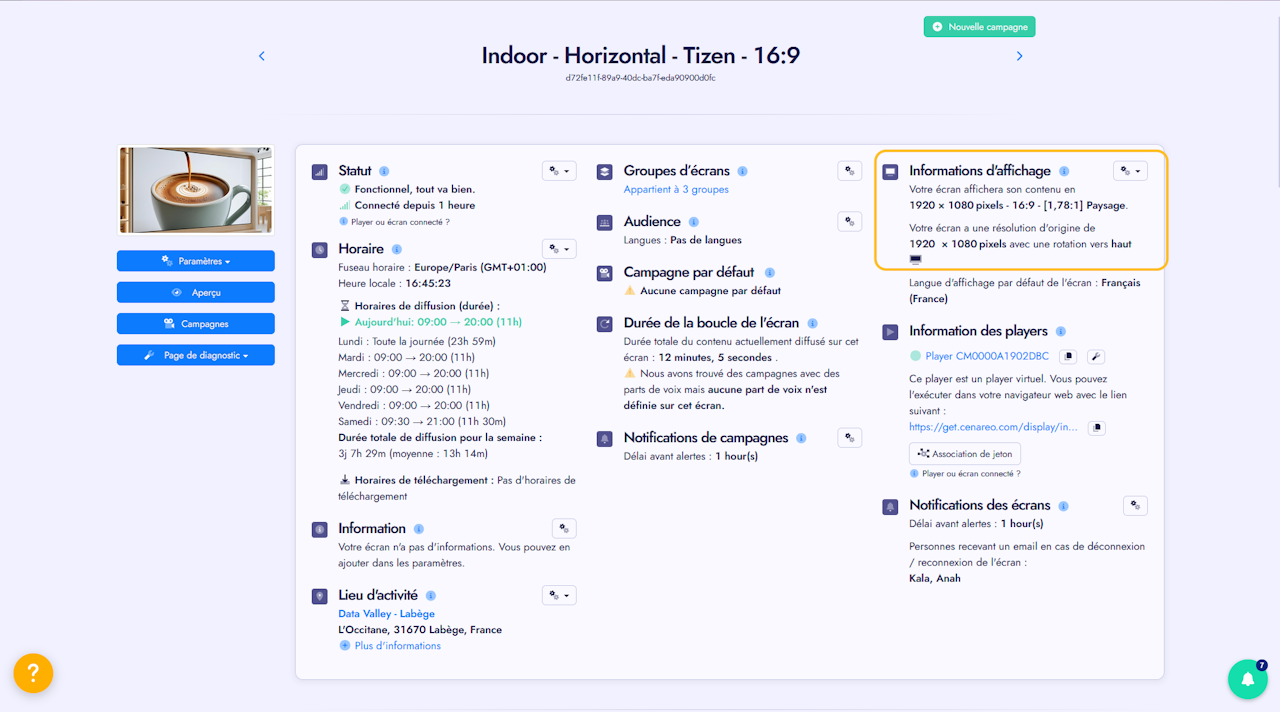Image resolution: width=1280 pixels, height=712 pixels.
Task: Click the coffee cup screen thumbnail
Action: click(196, 190)
